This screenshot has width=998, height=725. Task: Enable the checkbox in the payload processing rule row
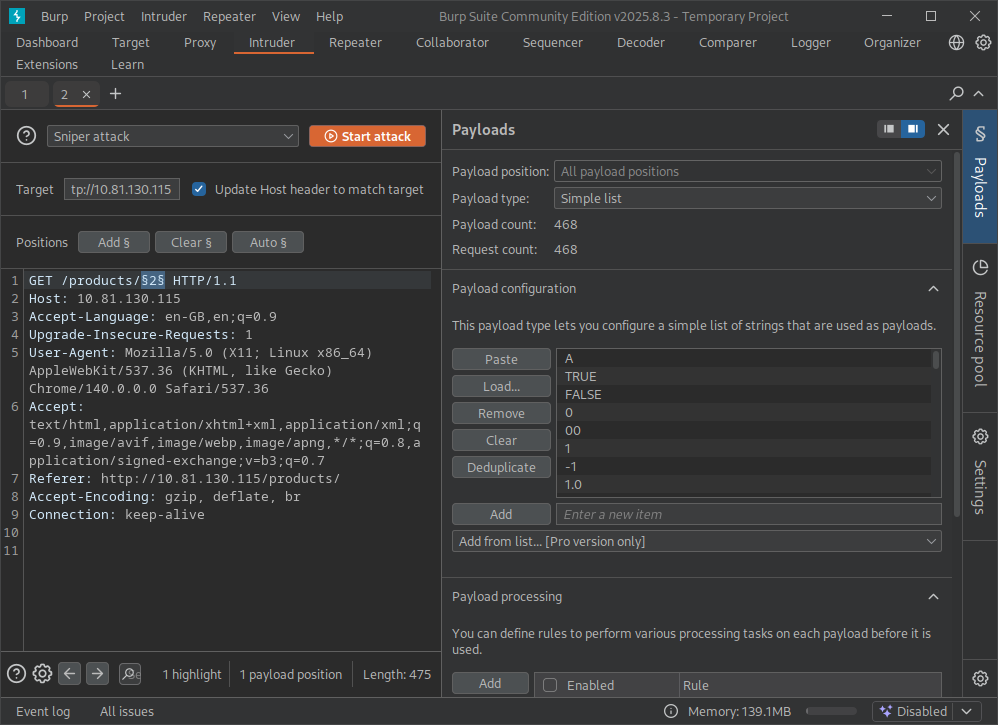point(549,685)
